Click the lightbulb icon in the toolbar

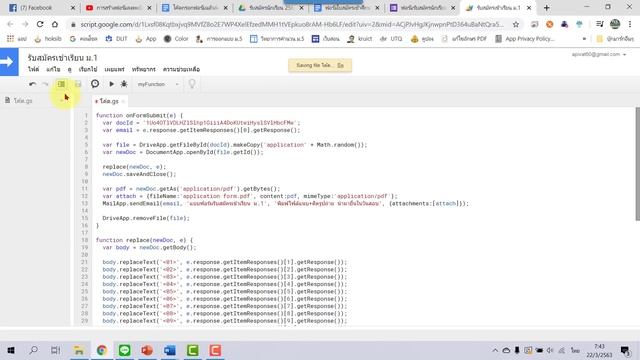[191, 84]
